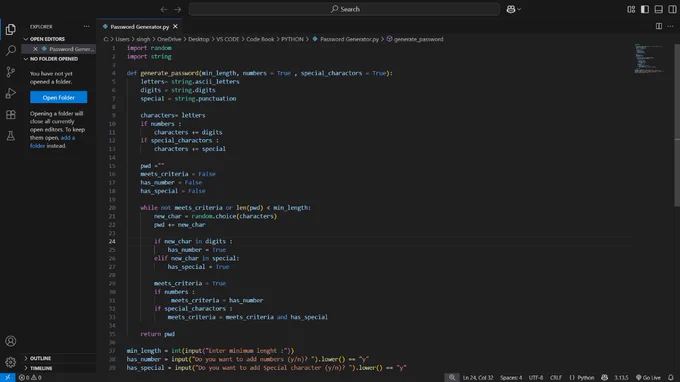Toggle the secondary sidebar visibility
This screenshot has height=382, width=680.
point(672,9)
